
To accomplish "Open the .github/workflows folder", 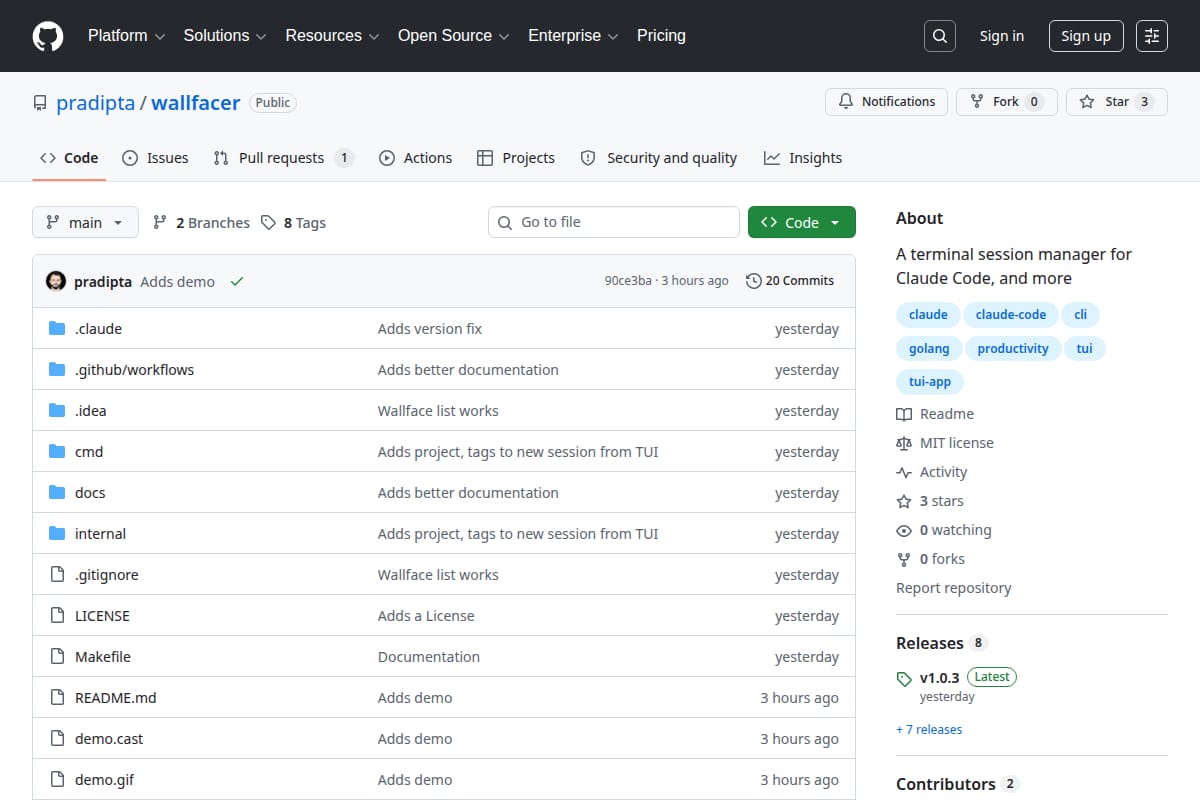I will click(x=134, y=370).
